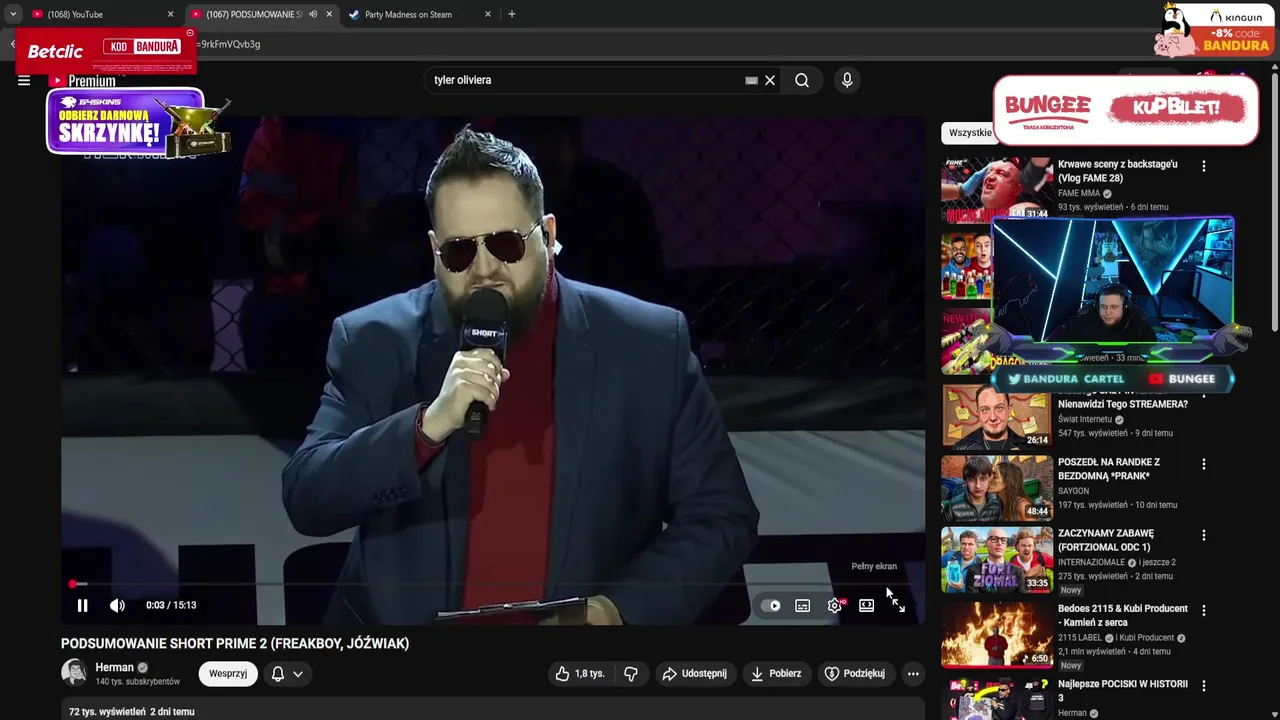The image size is (1280, 720).
Task: Click the video progress bar
Action: click(493, 584)
